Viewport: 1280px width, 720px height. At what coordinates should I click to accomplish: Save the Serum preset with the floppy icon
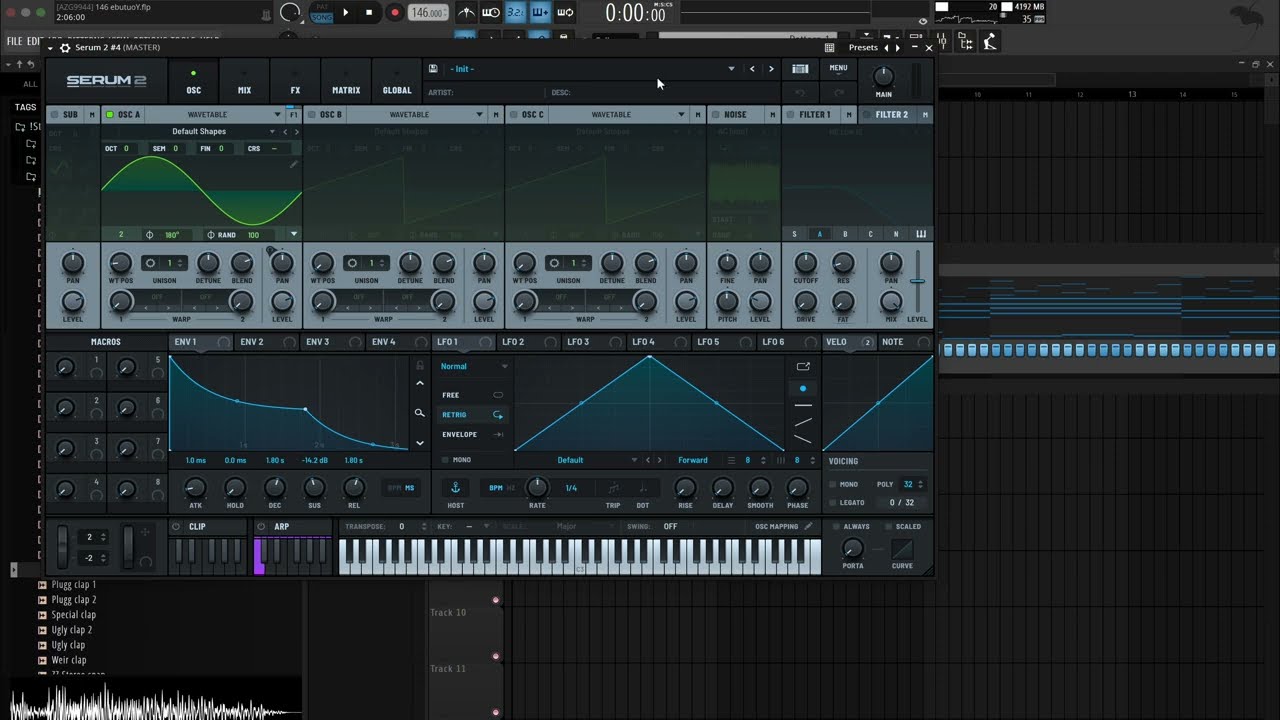433,69
